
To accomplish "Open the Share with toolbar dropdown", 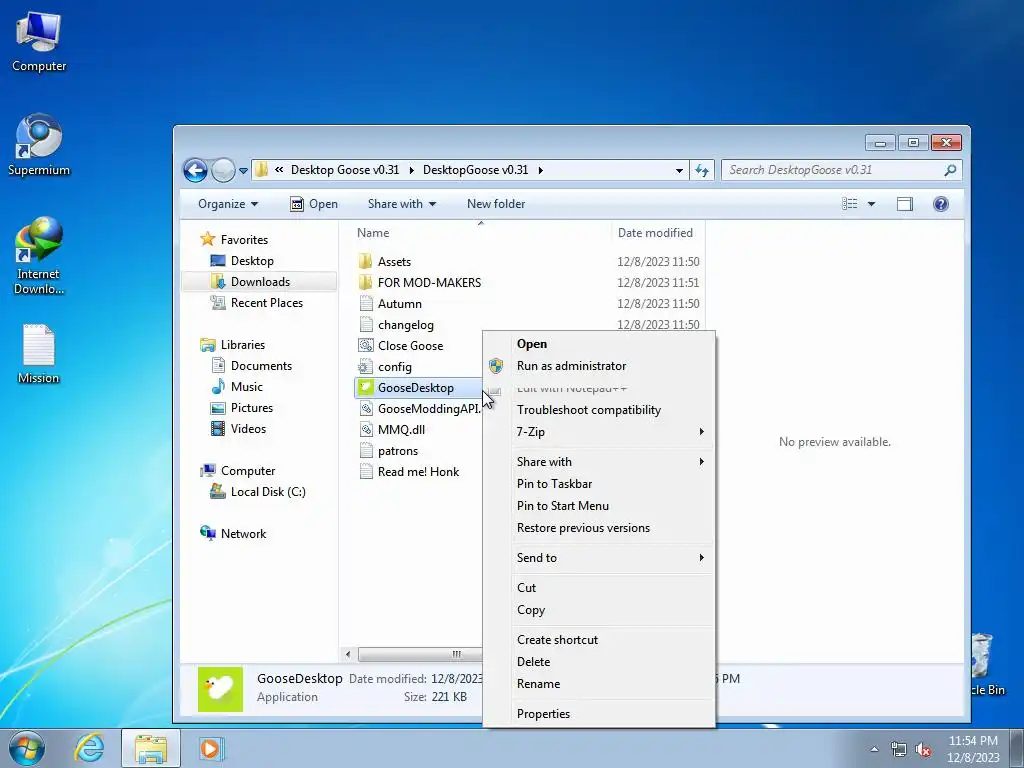I will [x=402, y=204].
